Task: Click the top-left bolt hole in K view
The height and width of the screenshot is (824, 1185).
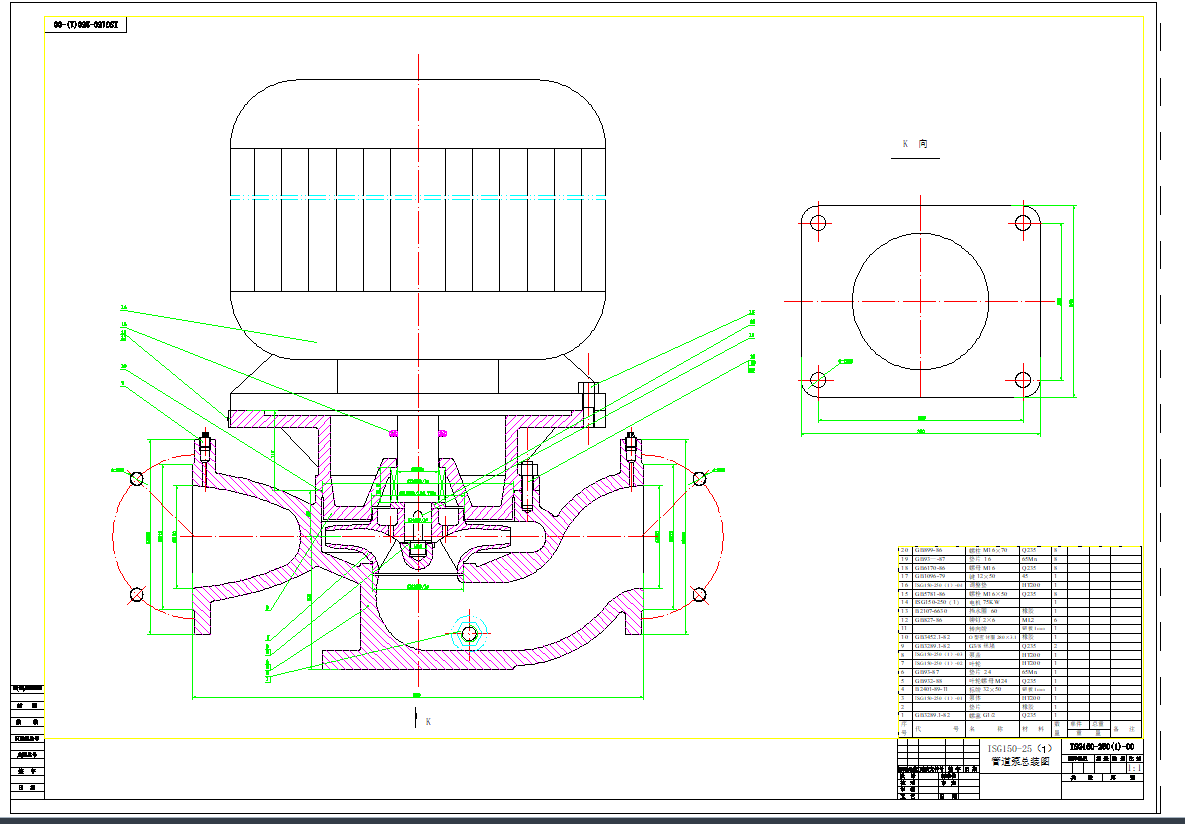Action: tap(818, 222)
